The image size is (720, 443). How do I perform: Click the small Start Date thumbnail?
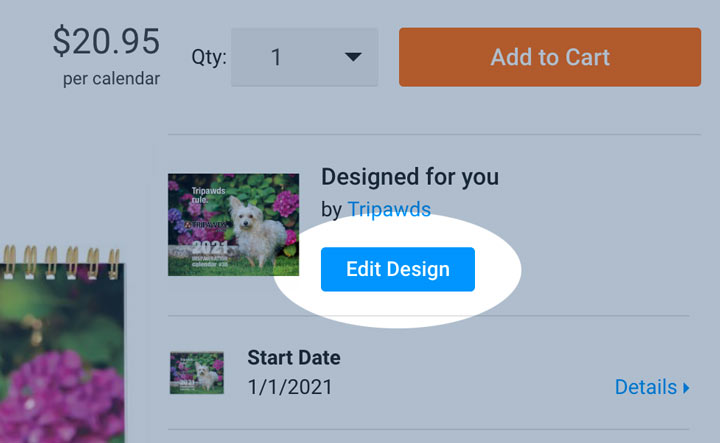pos(197,373)
